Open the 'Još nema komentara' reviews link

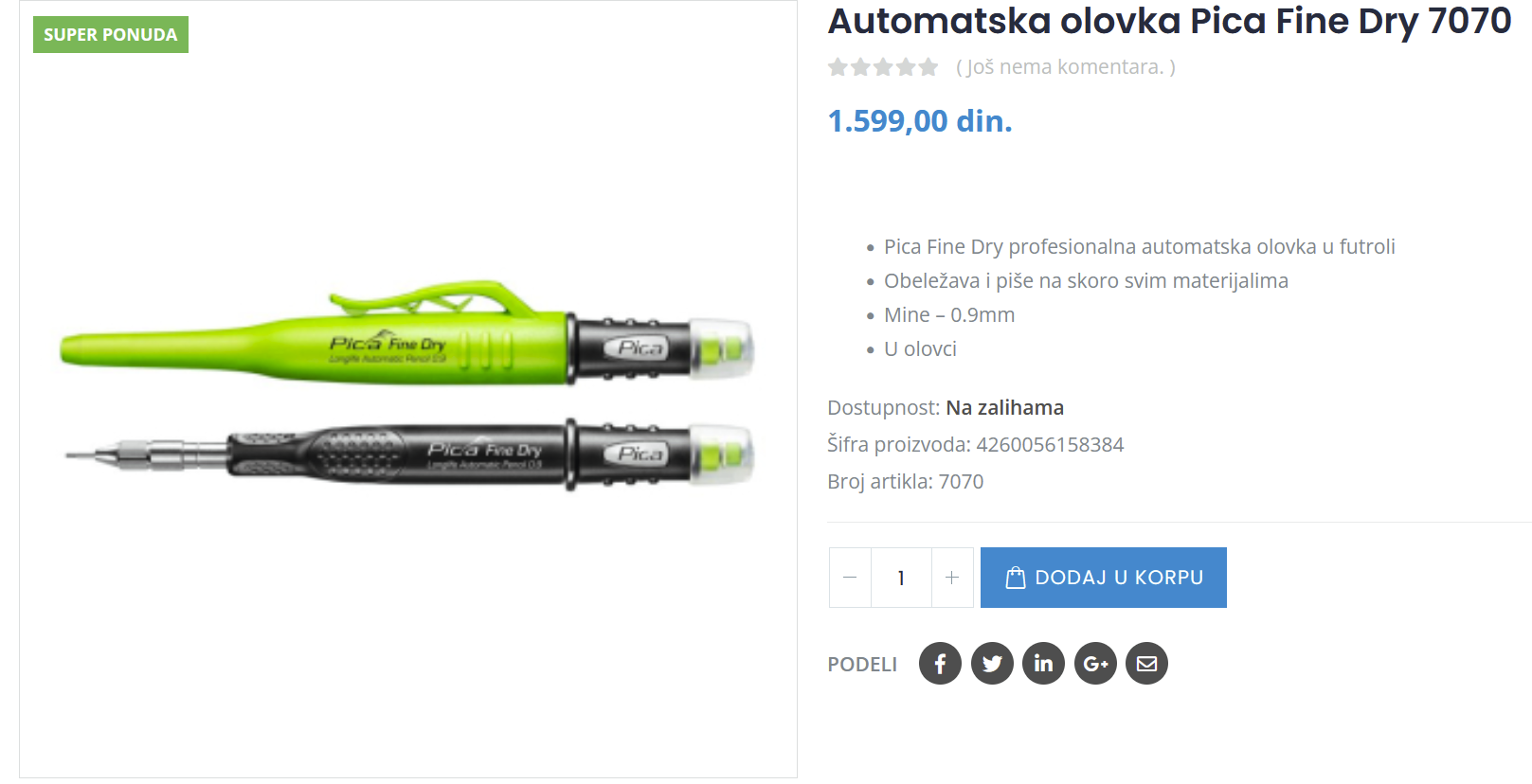point(1066,67)
